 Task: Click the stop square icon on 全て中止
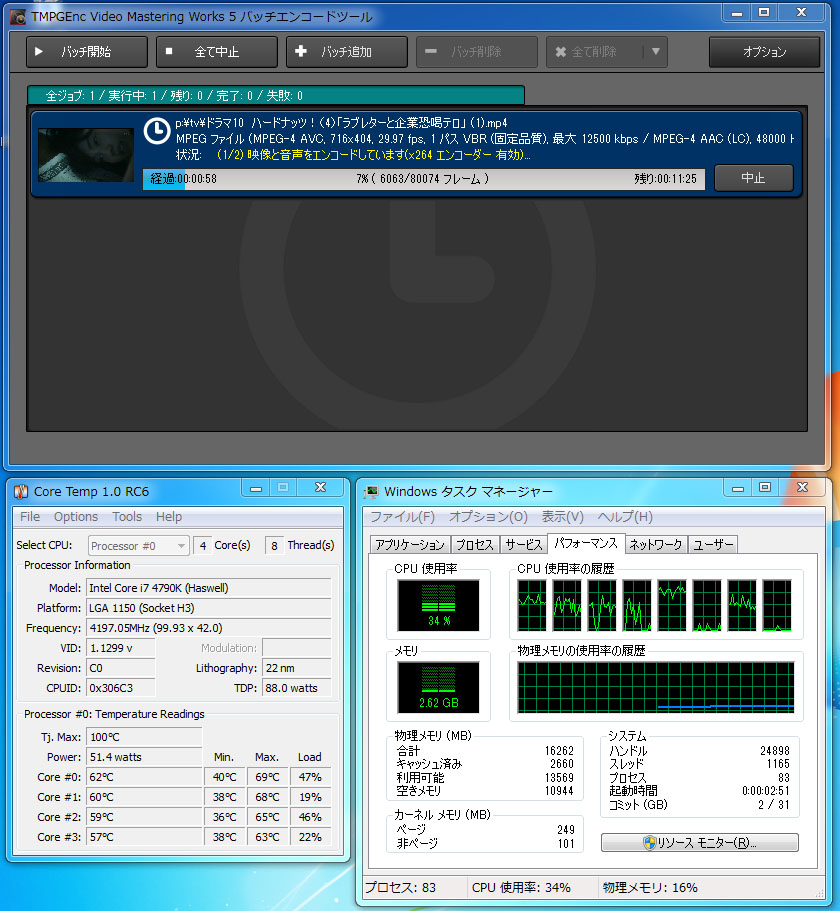point(169,51)
